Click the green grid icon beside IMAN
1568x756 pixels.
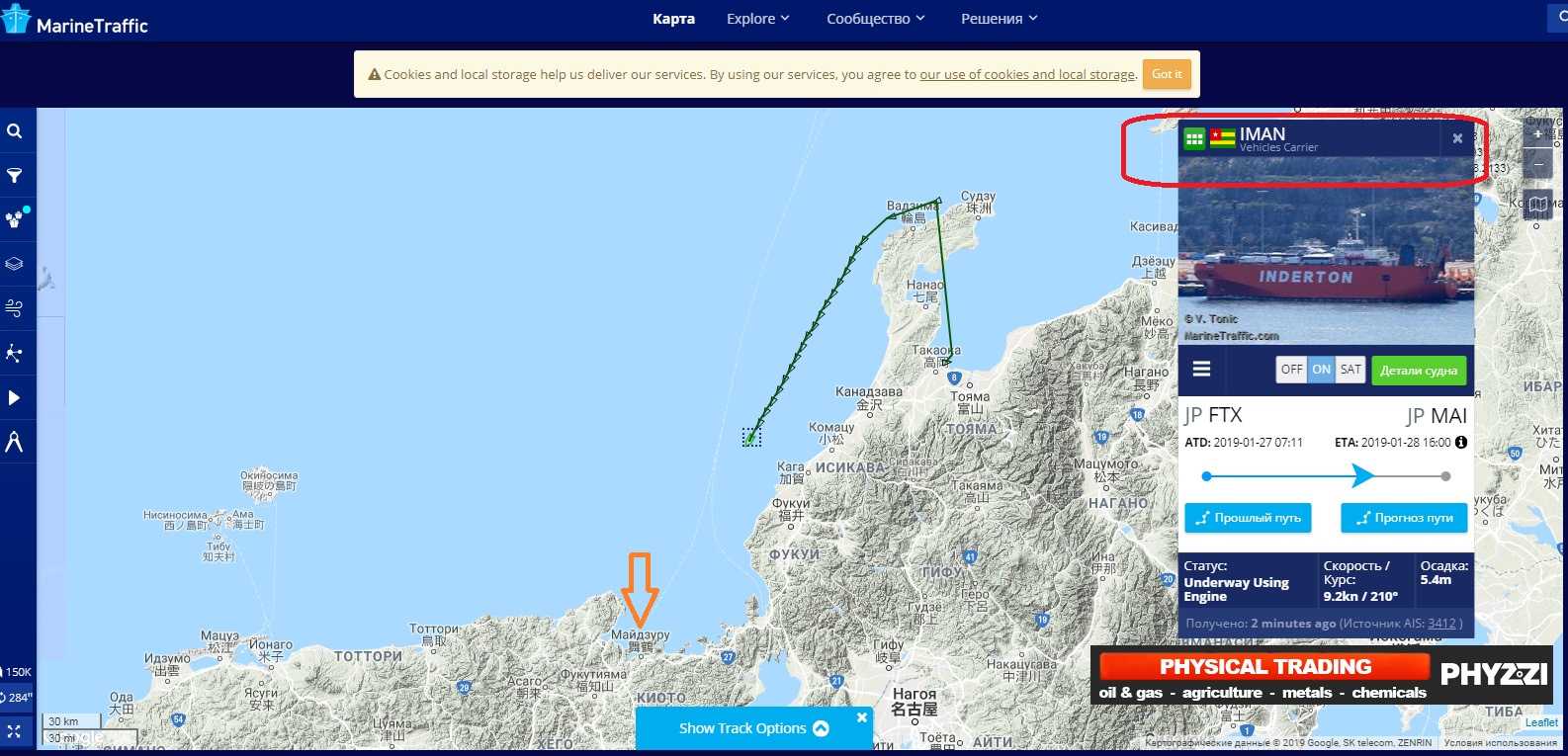(1194, 138)
